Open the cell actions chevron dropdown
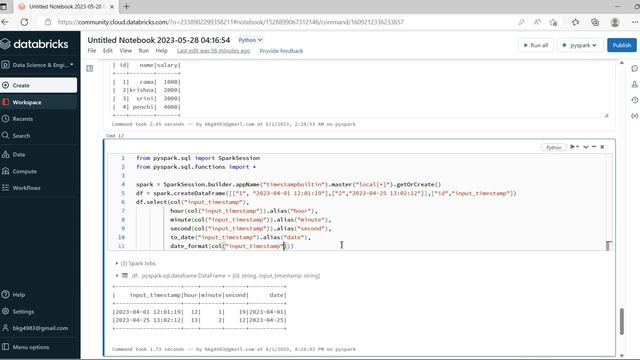The width and height of the screenshot is (640, 360). (x=586, y=147)
